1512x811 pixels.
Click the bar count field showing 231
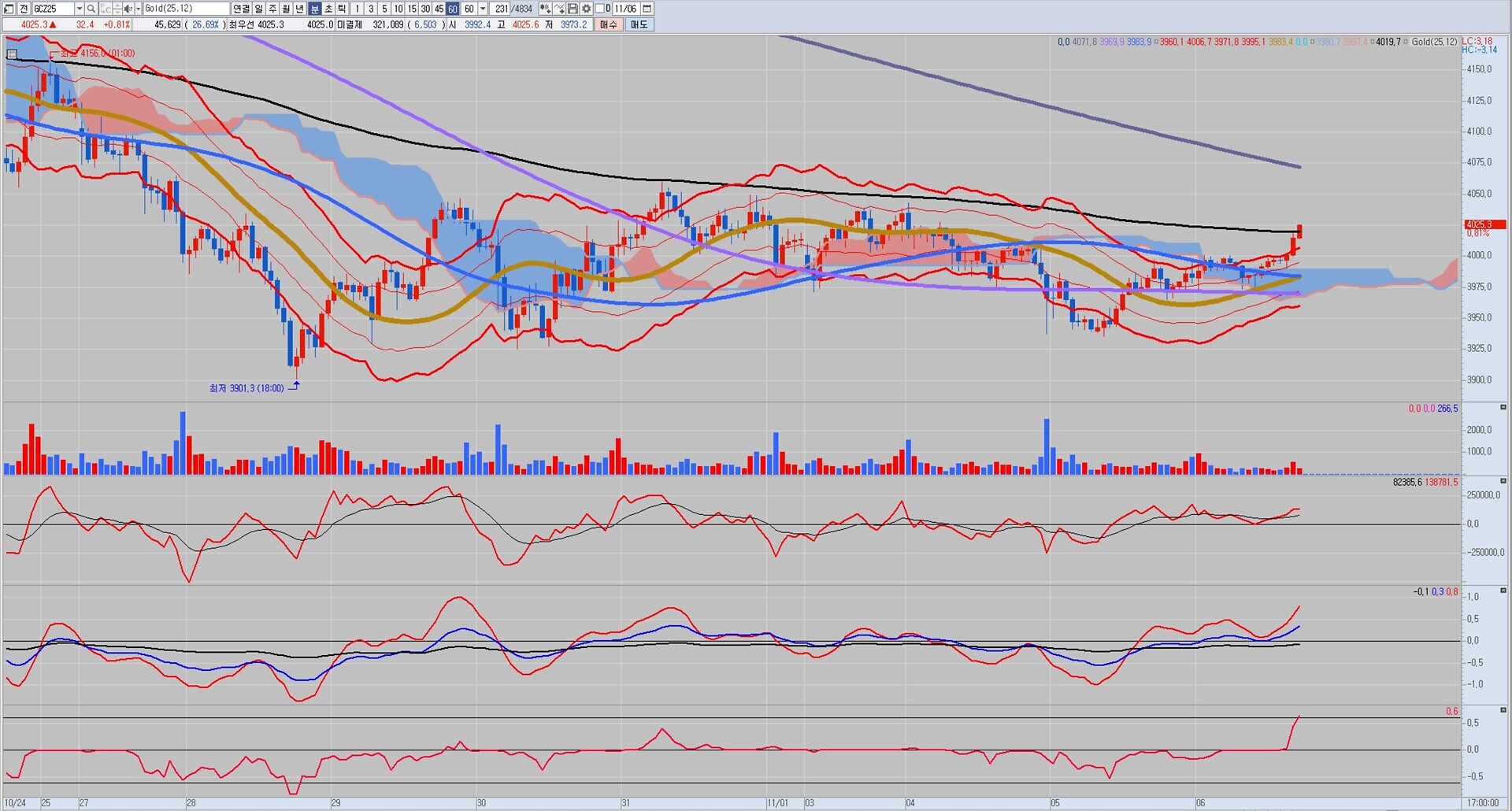click(501, 9)
